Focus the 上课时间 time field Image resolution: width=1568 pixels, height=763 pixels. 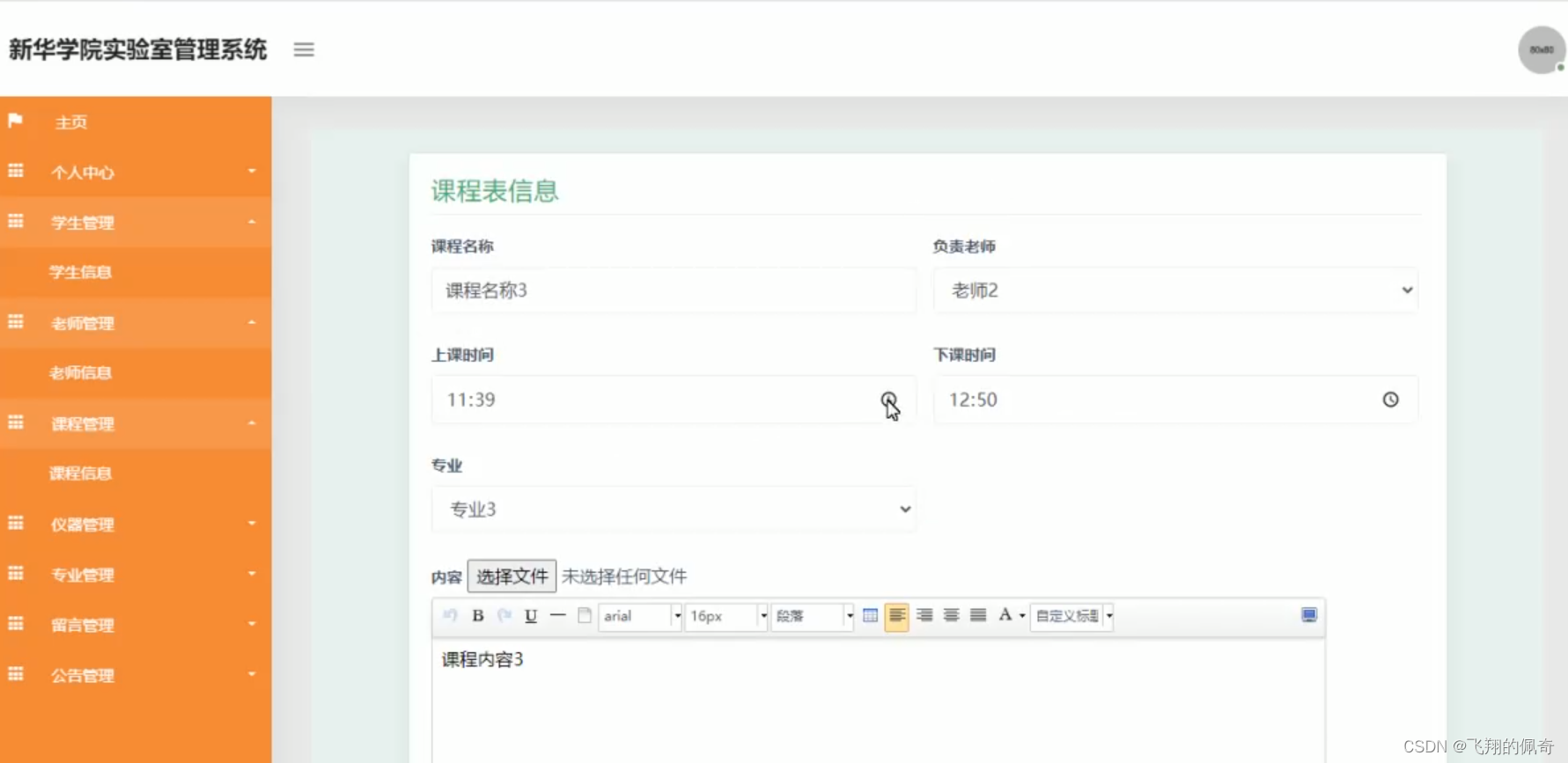674,400
